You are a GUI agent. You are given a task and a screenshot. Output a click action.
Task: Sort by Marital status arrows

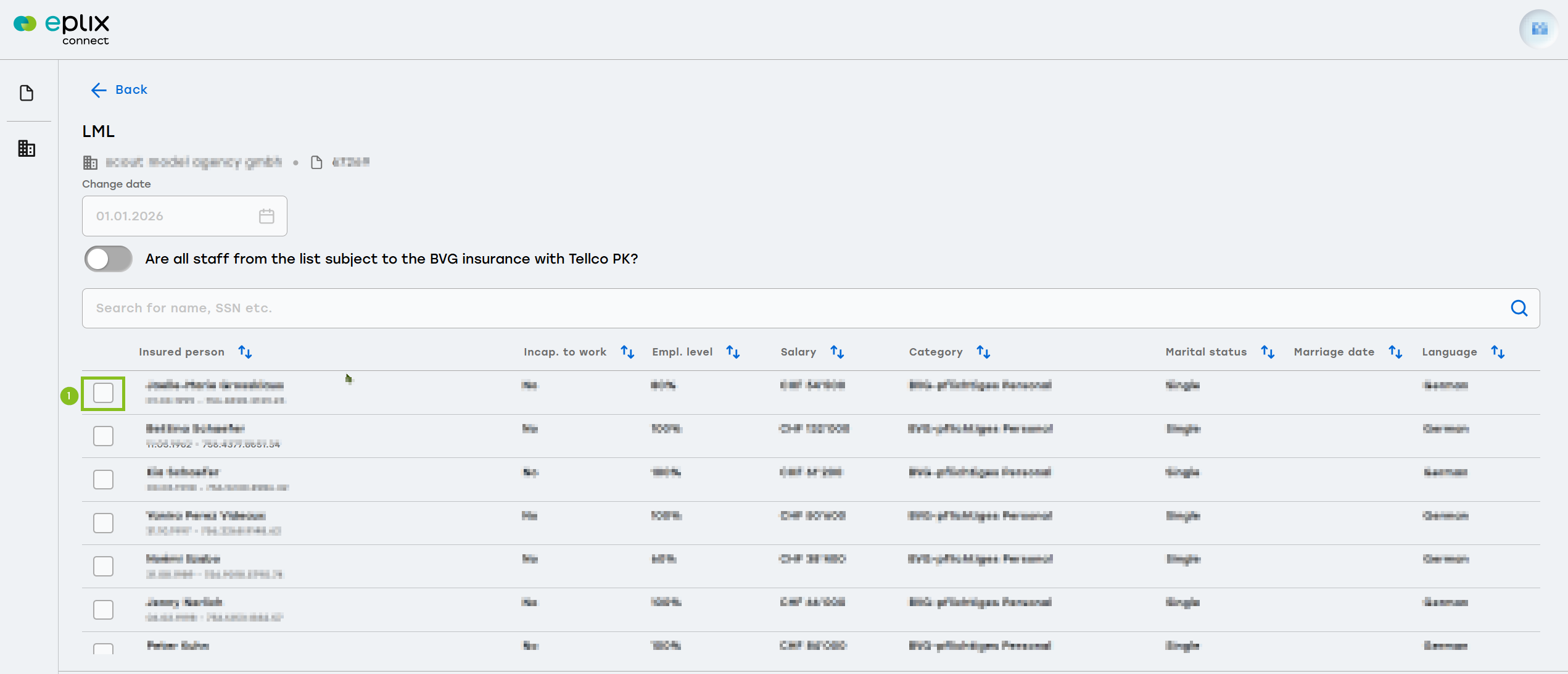pyautogui.click(x=1268, y=352)
